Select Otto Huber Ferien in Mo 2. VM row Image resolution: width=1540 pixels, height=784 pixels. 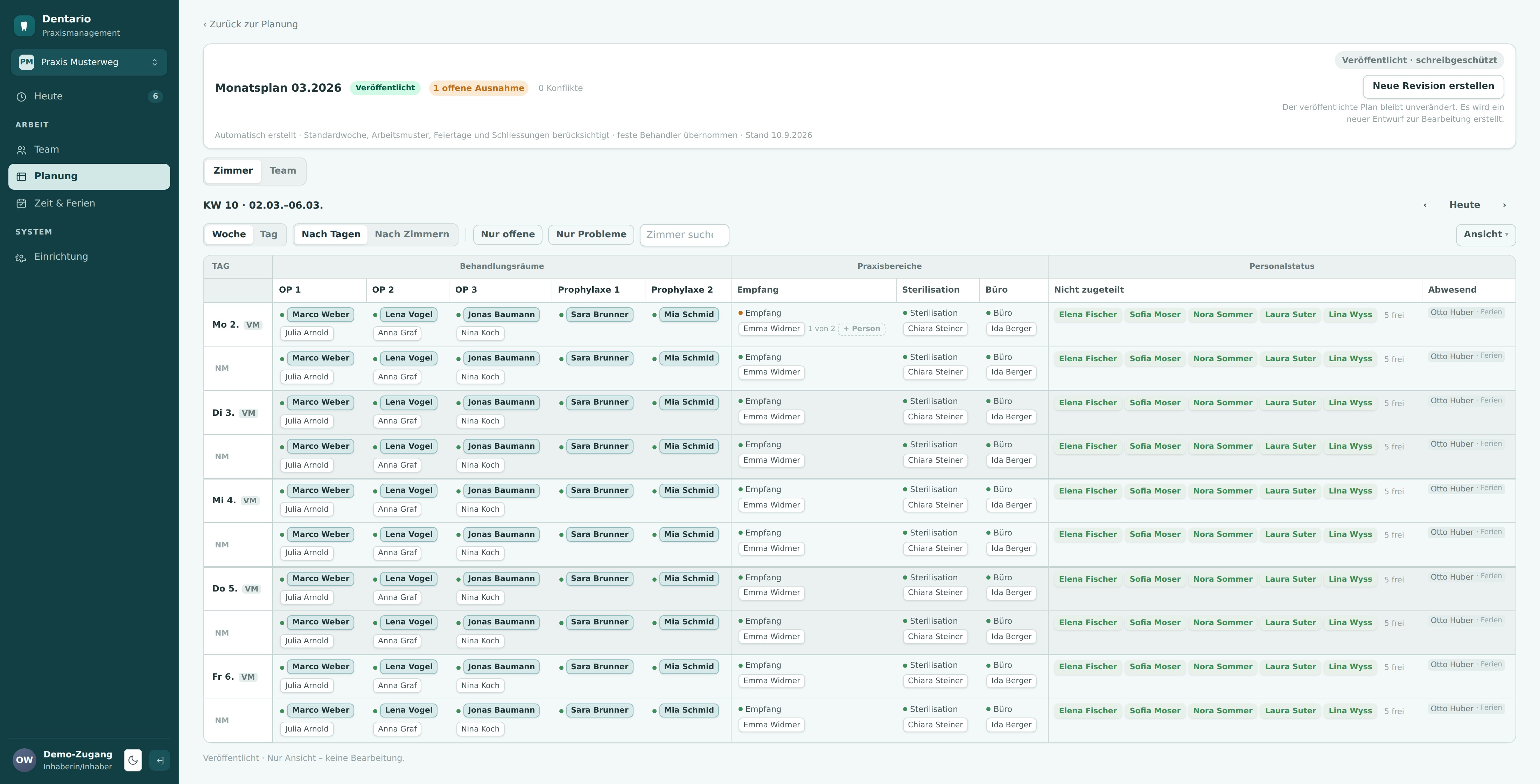tap(1466, 312)
